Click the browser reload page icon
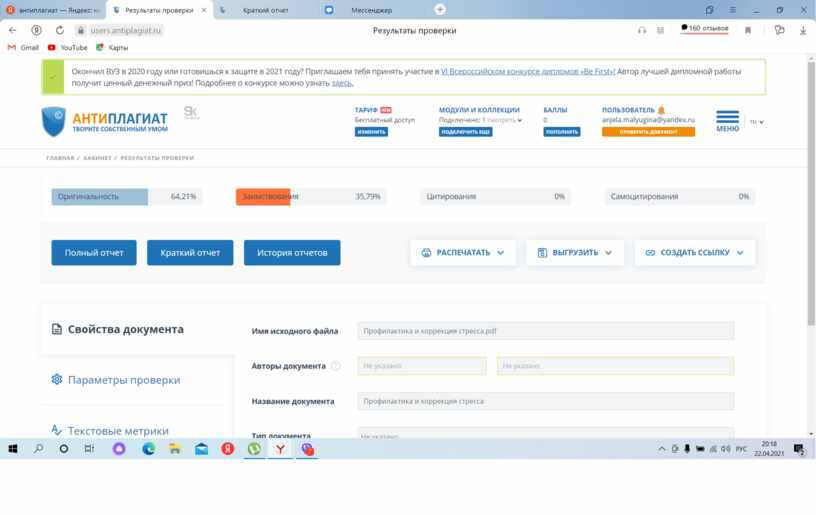 pos(60,30)
